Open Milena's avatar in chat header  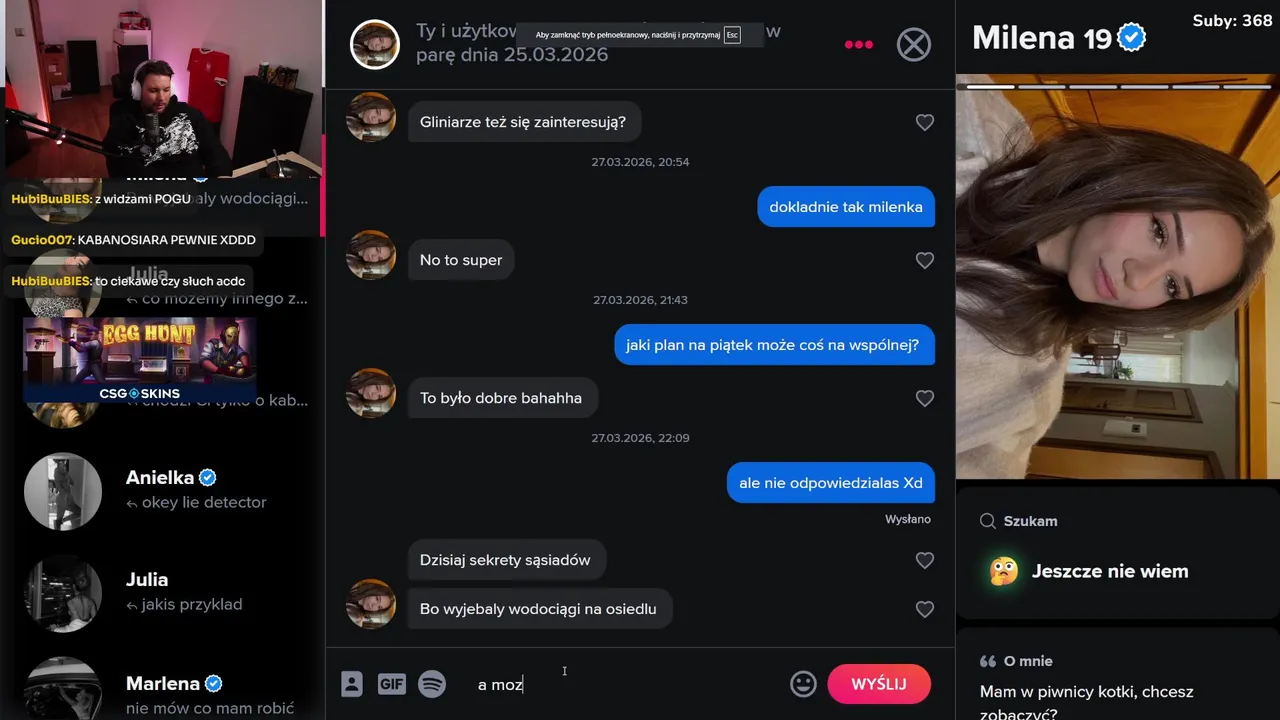[x=375, y=44]
